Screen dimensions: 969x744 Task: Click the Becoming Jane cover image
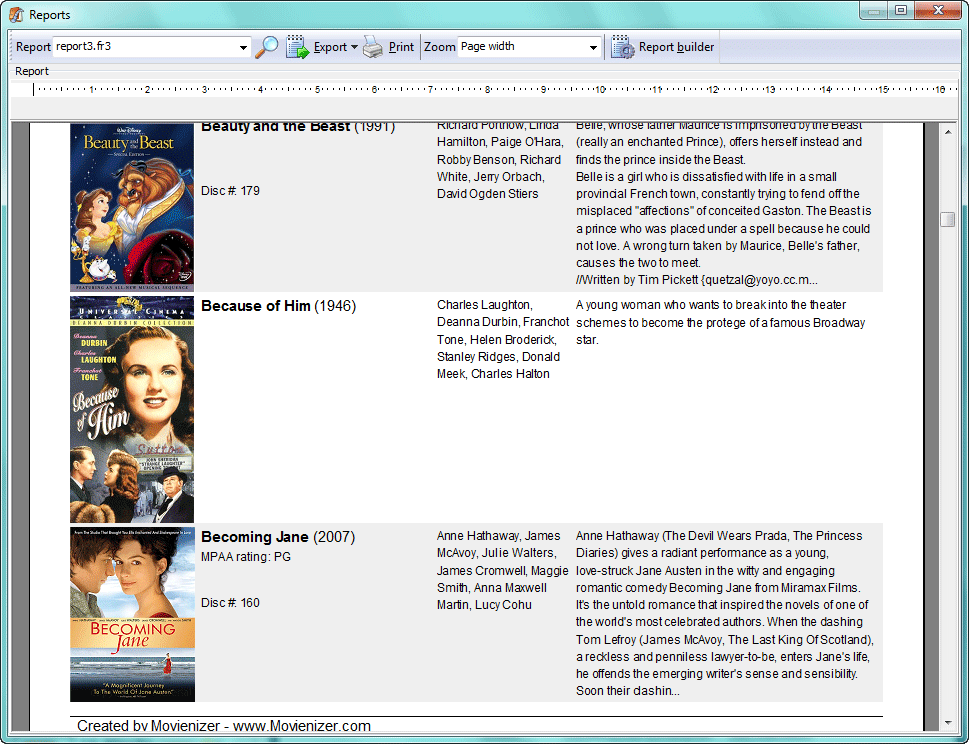point(132,614)
